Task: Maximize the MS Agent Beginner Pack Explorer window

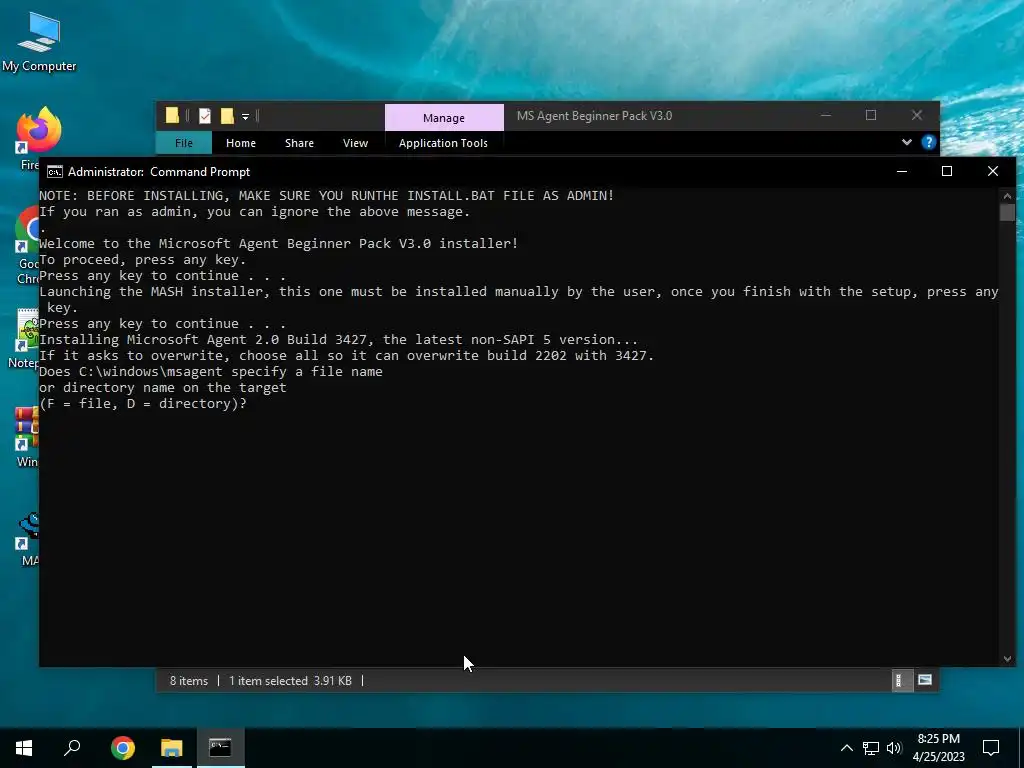Action: coord(871,115)
